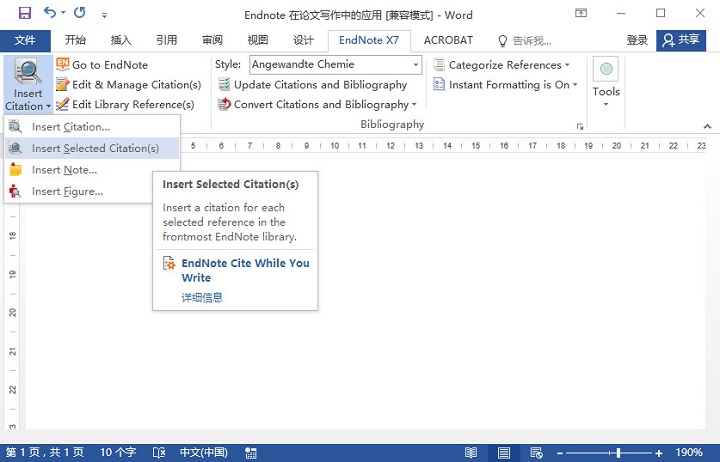
Task: Click the Save icon in quick access toolbar
Action: click(x=24, y=13)
